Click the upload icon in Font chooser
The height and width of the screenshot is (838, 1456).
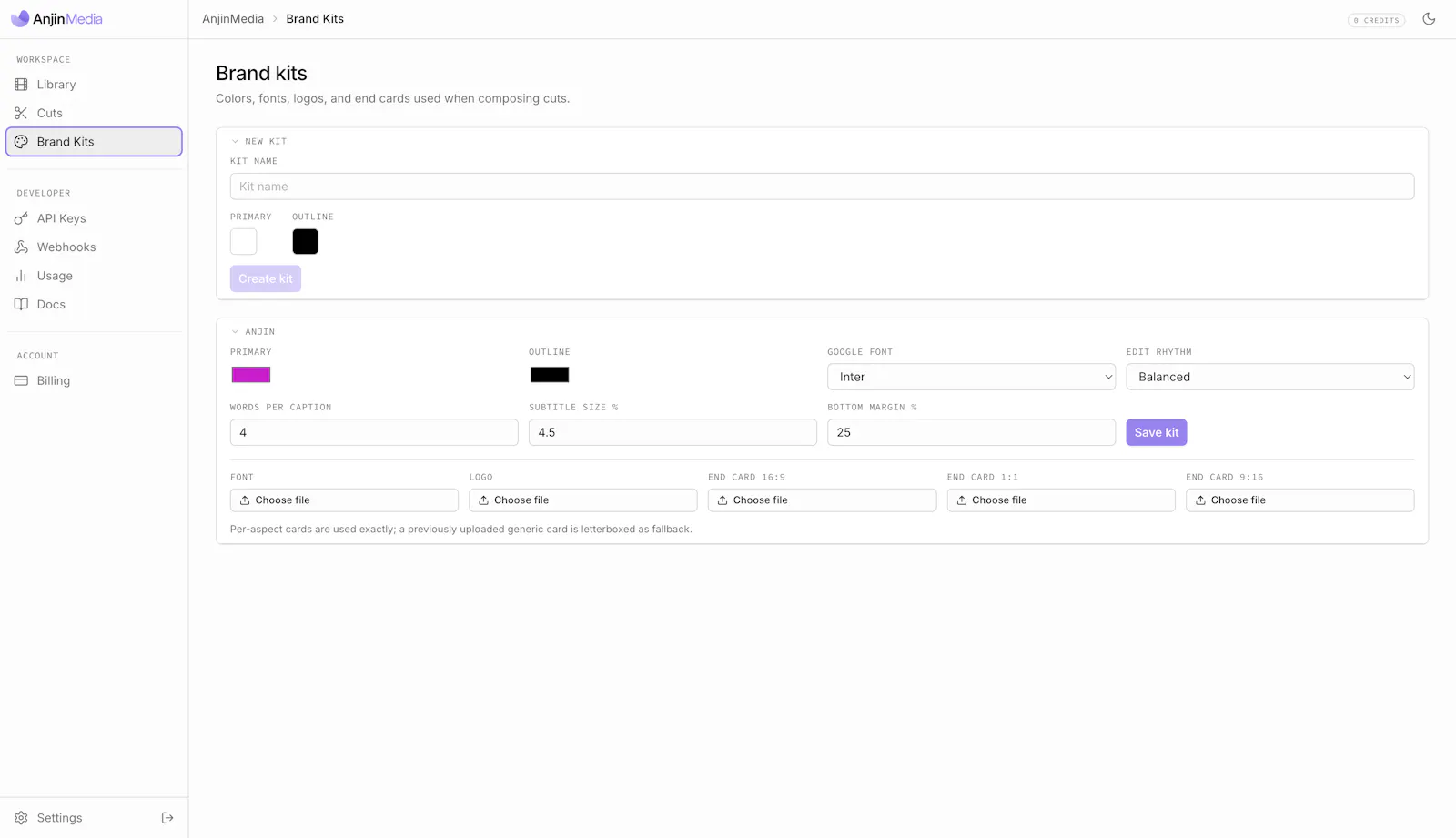pyautogui.click(x=245, y=500)
